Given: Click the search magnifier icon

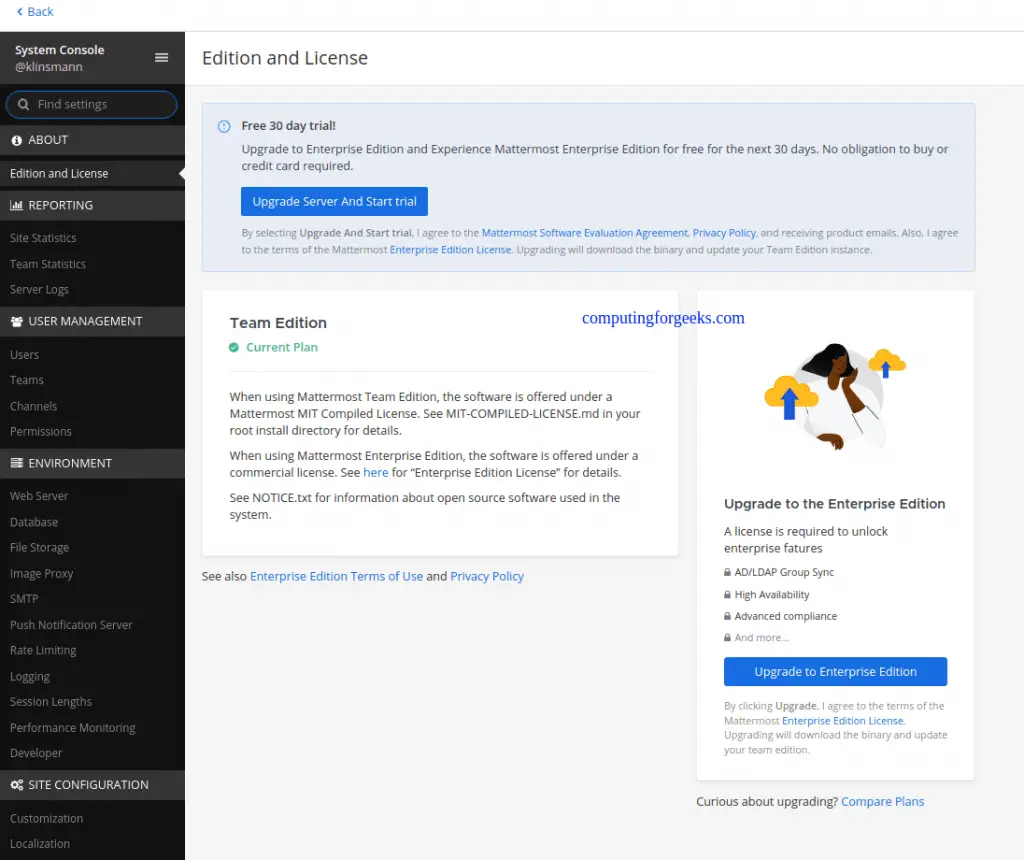Looking at the screenshot, I should tap(24, 104).
